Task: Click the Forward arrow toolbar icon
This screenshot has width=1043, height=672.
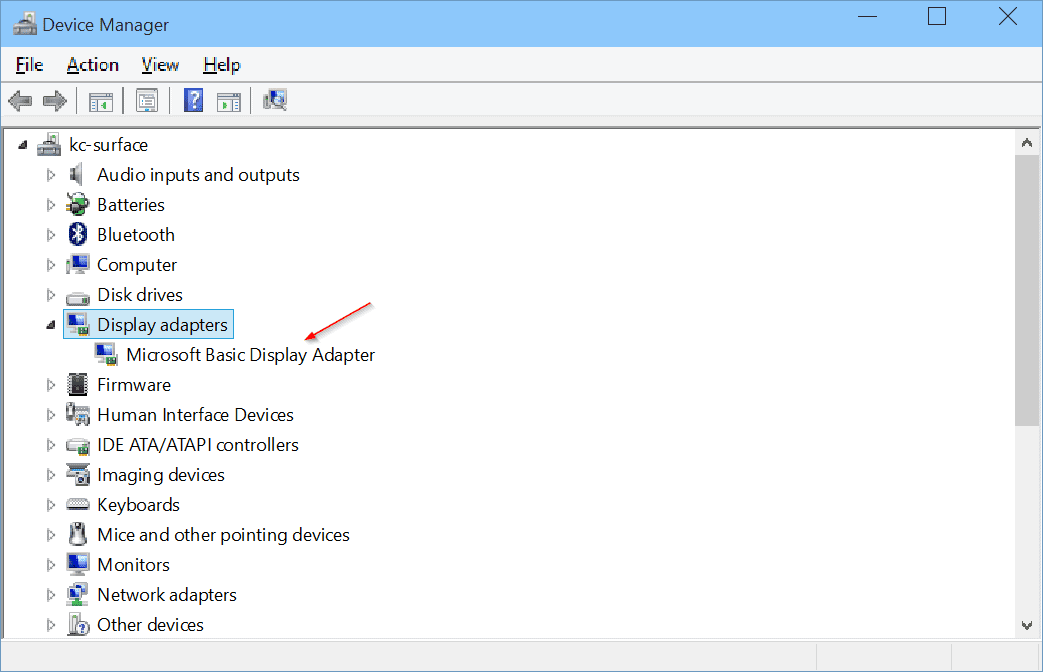Action: click(55, 101)
